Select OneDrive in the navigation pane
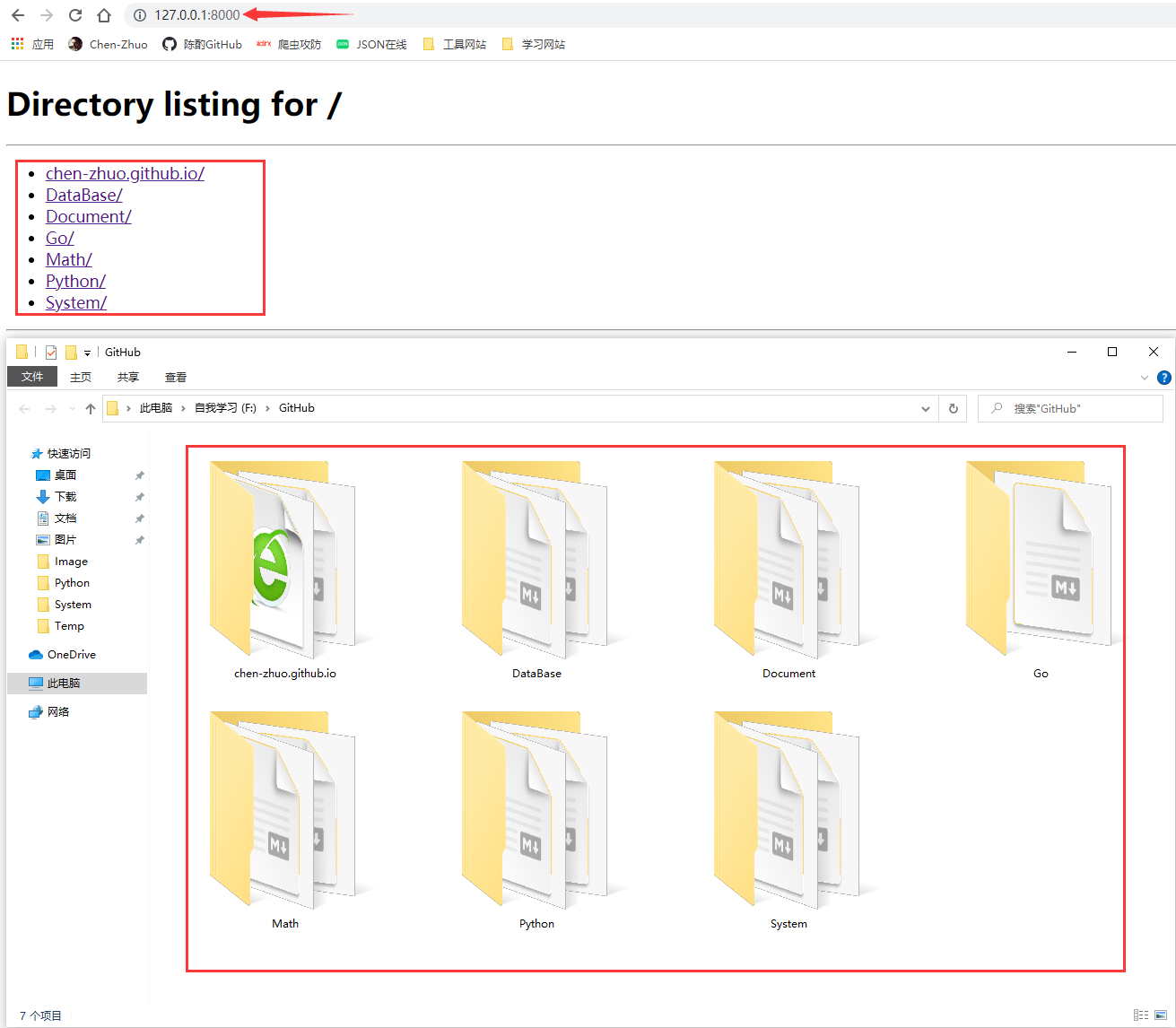This screenshot has height=1028, width=1176. [71, 655]
